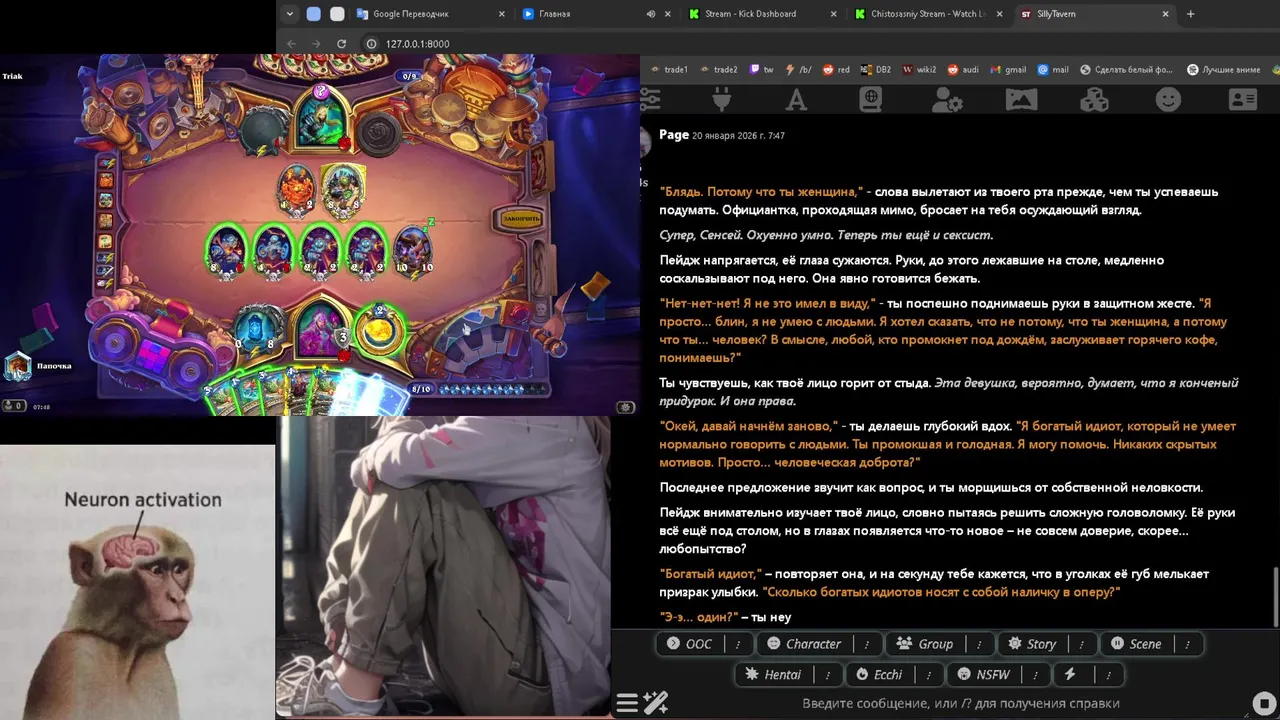1280x720 pixels.
Task: Open extensions cubes icon
Action: click(x=1095, y=99)
